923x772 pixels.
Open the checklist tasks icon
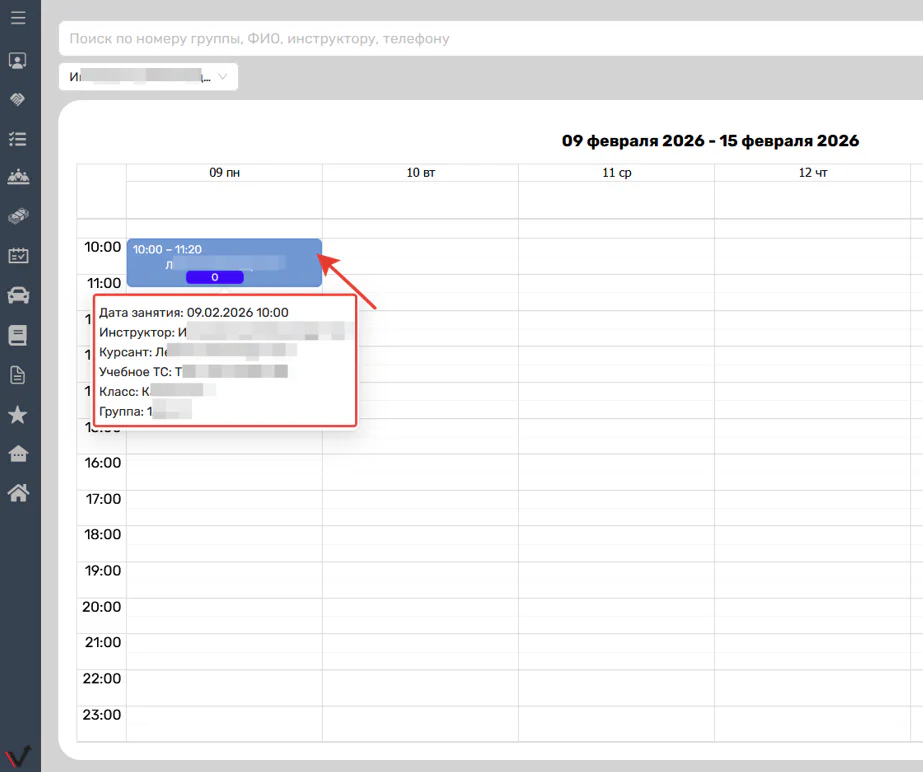click(x=18, y=139)
